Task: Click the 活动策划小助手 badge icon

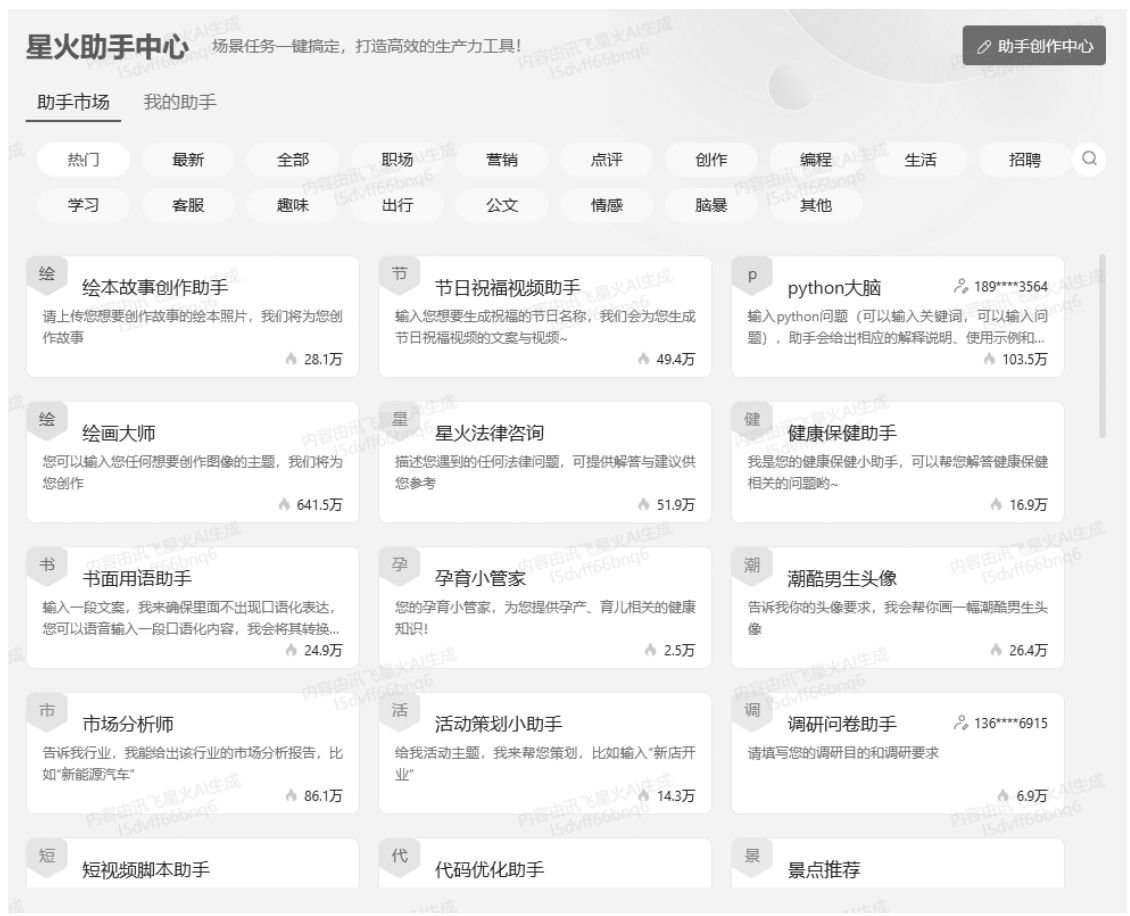Action: point(399,711)
